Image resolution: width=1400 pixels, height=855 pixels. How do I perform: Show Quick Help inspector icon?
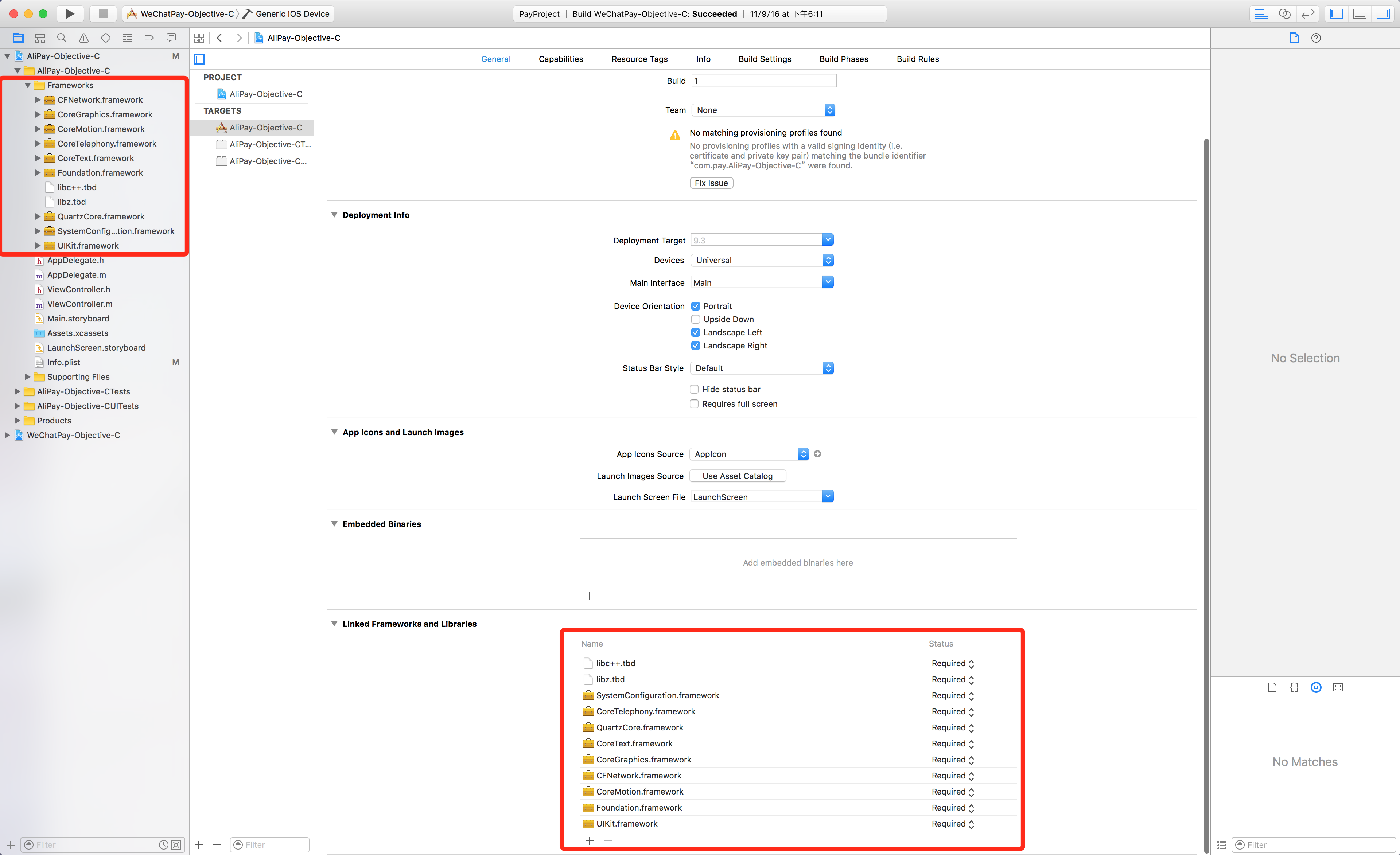coord(1316,38)
